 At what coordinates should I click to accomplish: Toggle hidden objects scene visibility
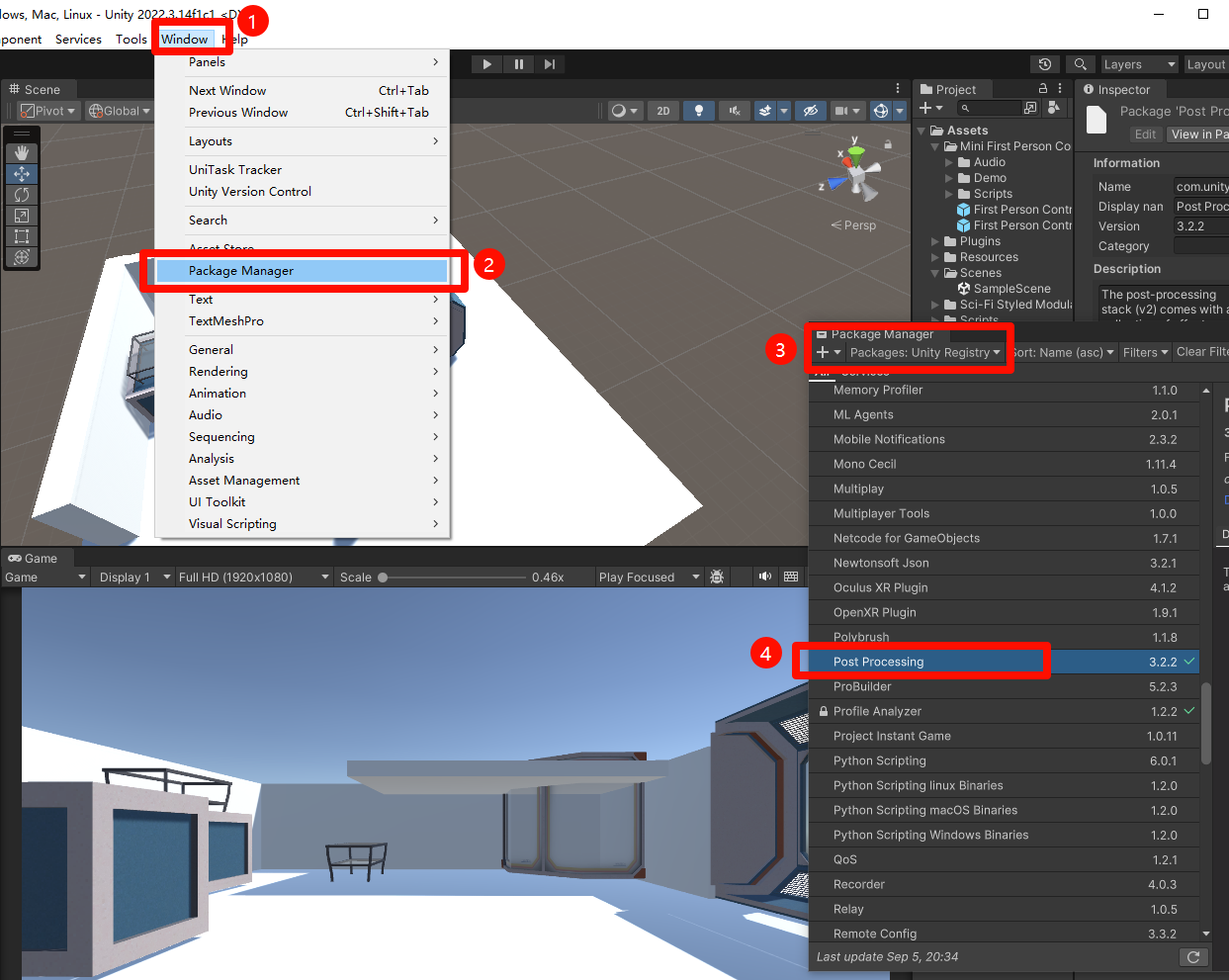[x=811, y=111]
